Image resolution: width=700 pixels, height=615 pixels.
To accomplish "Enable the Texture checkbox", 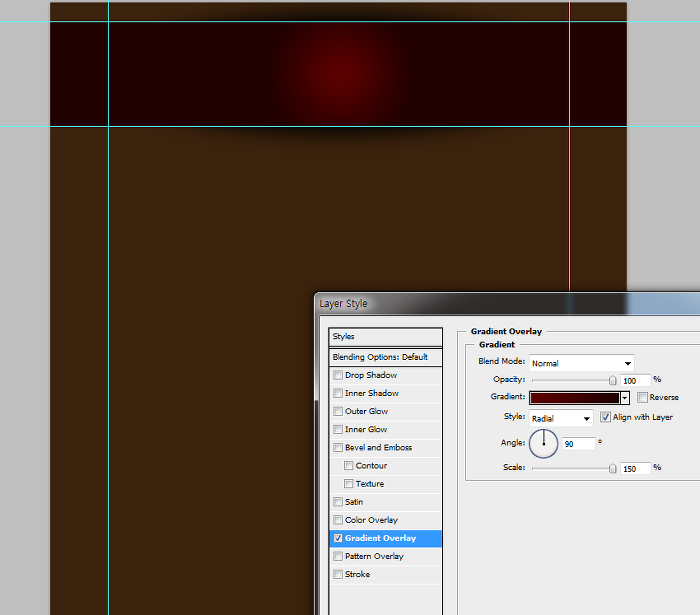I will (x=349, y=484).
